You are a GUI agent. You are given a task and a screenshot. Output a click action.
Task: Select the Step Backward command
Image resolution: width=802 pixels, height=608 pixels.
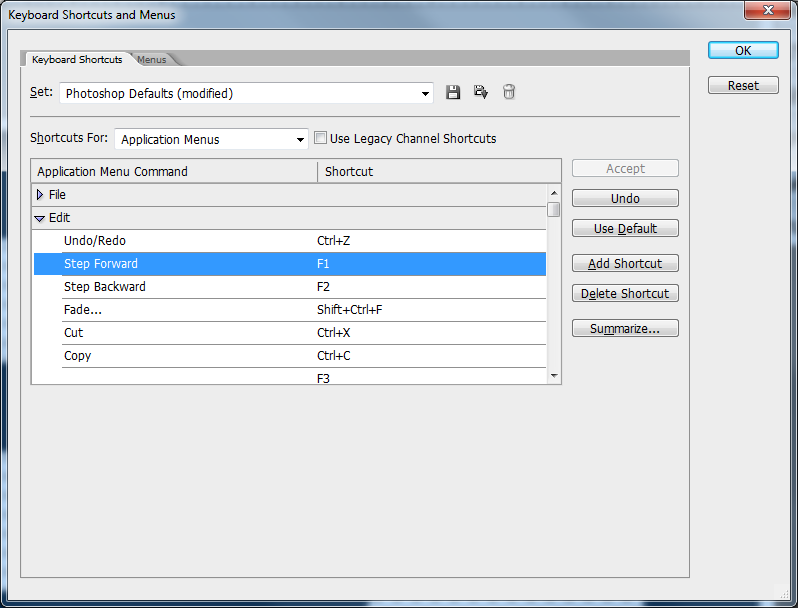click(x=289, y=287)
